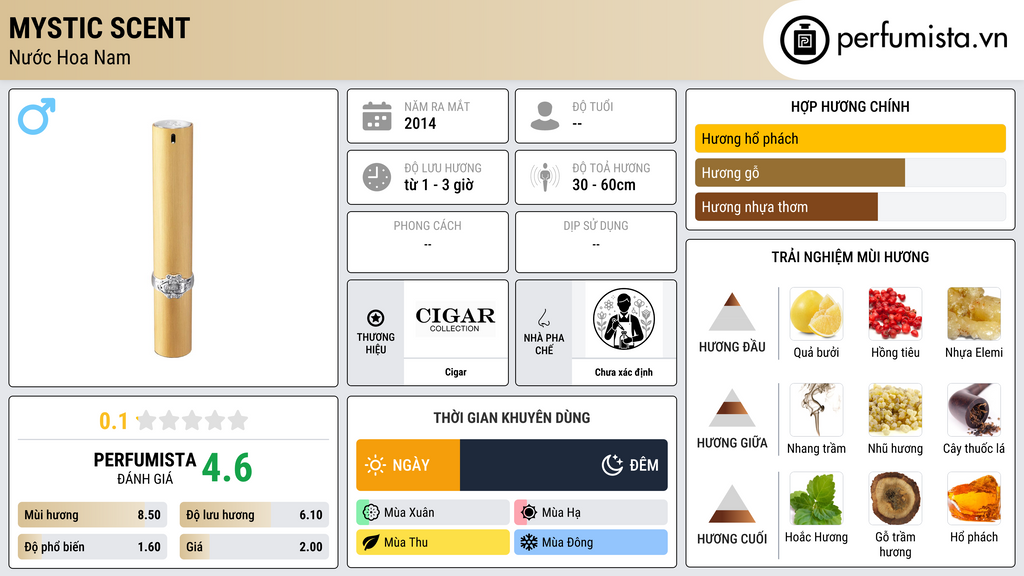Click the star badge icon above Thương hiệu
This screenshot has height=576, width=1024.
[x=376, y=318]
